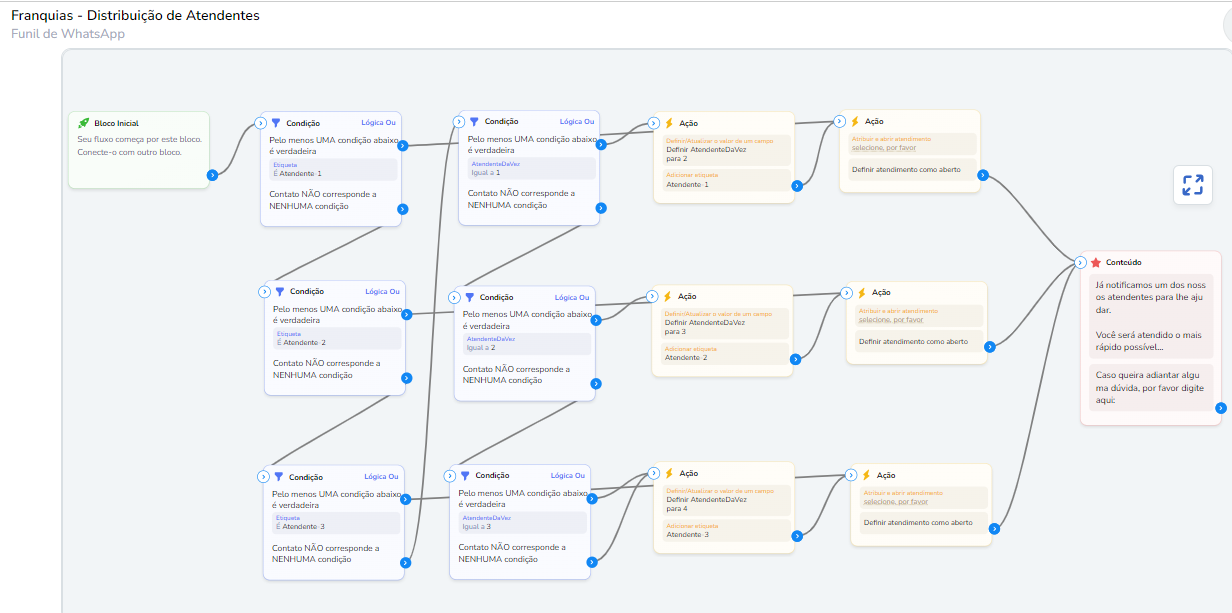This screenshot has height=613, width=1232.
Task: Click 'Adicionar etiqueta Atendente 1' in the Ação block
Action: click(x=722, y=180)
